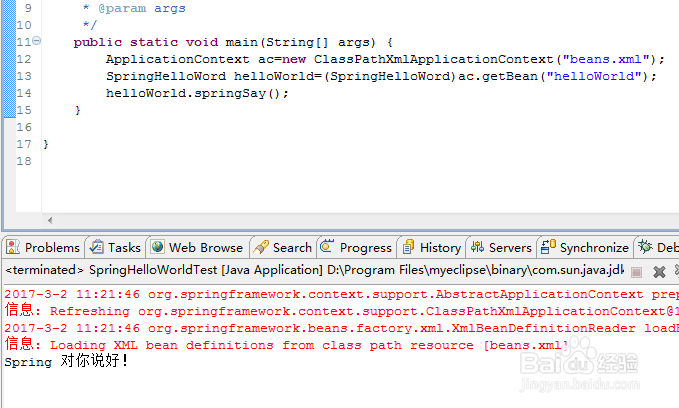Image resolution: width=679 pixels, height=408 pixels.
Task: Click the @param args comment
Action: pyautogui.click(x=142, y=8)
